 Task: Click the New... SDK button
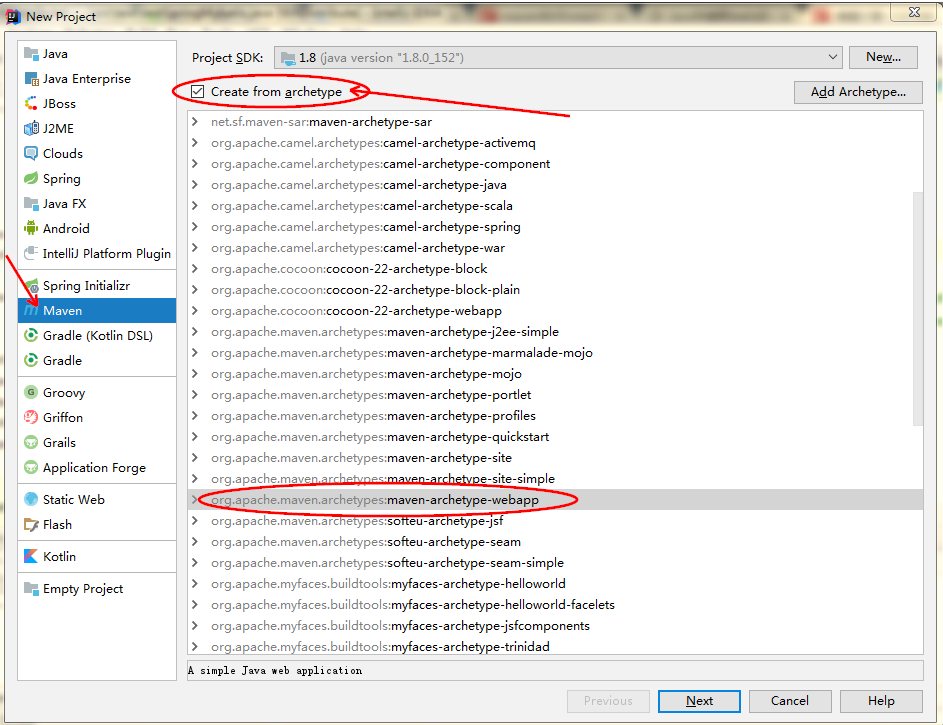click(883, 57)
